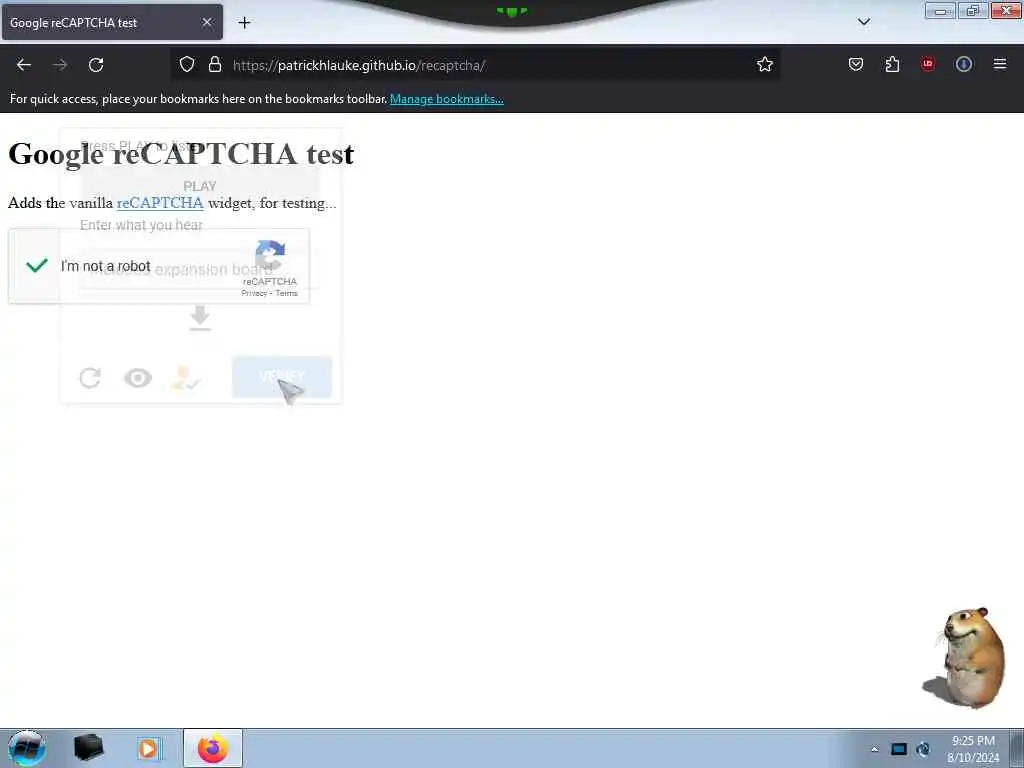Bookmark this page with the star

765,64
